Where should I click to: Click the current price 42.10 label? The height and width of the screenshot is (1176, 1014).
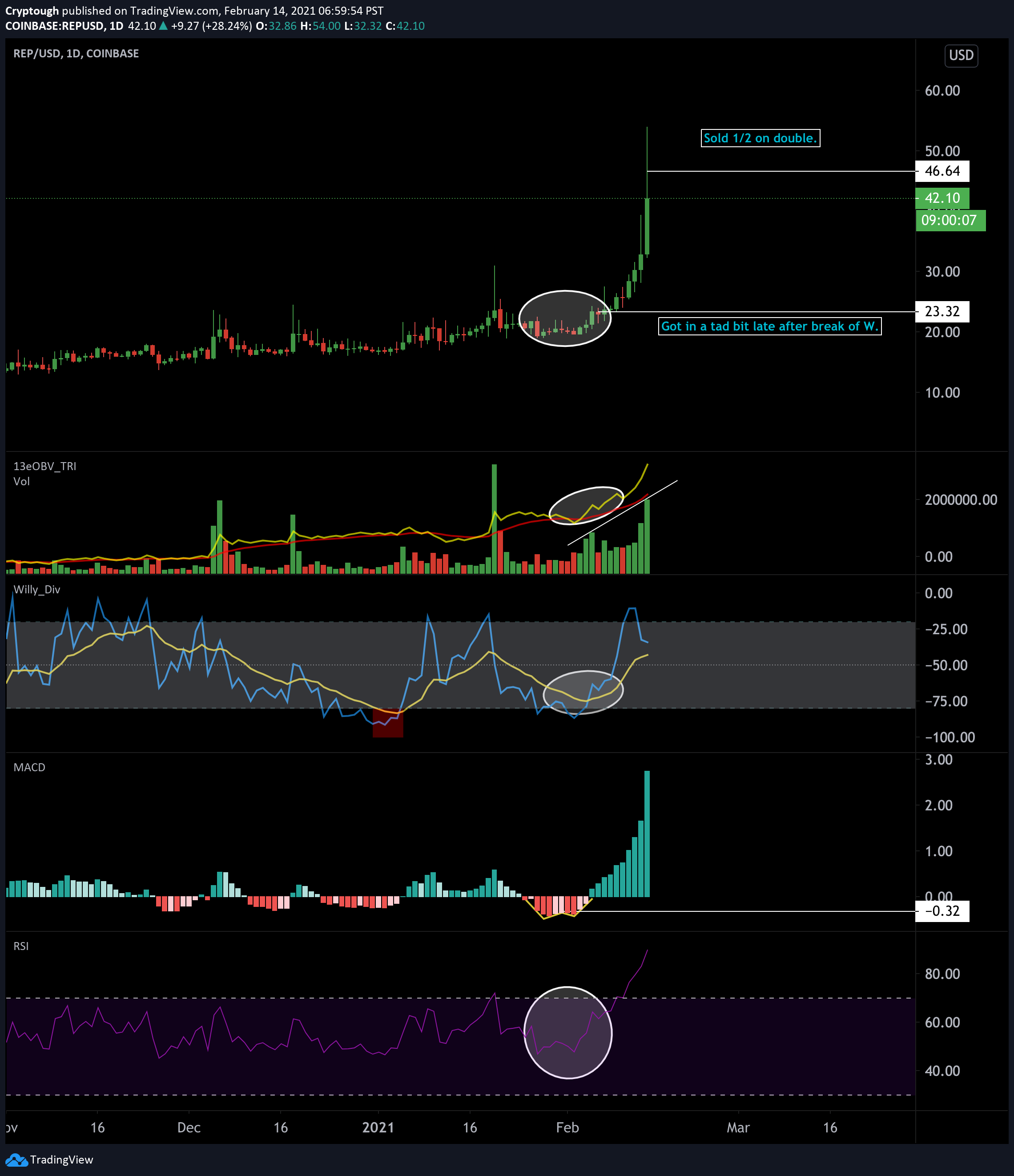pos(942,198)
